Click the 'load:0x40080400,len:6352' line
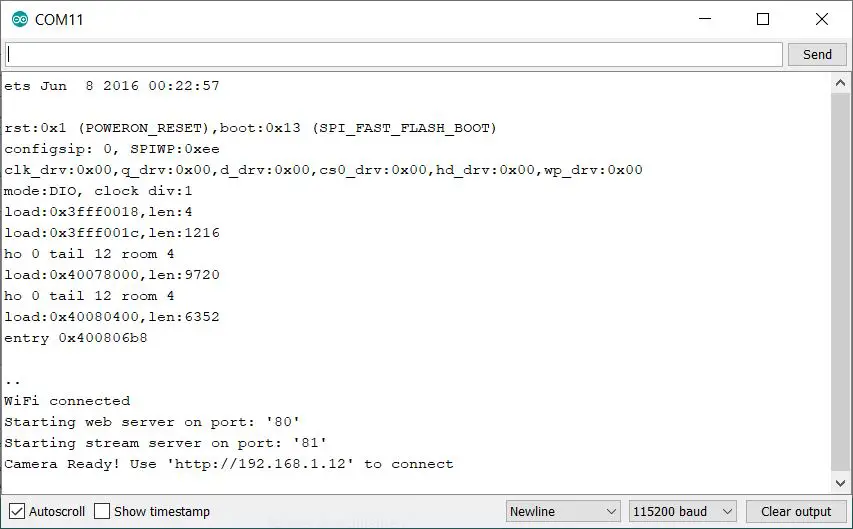 click(112, 317)
